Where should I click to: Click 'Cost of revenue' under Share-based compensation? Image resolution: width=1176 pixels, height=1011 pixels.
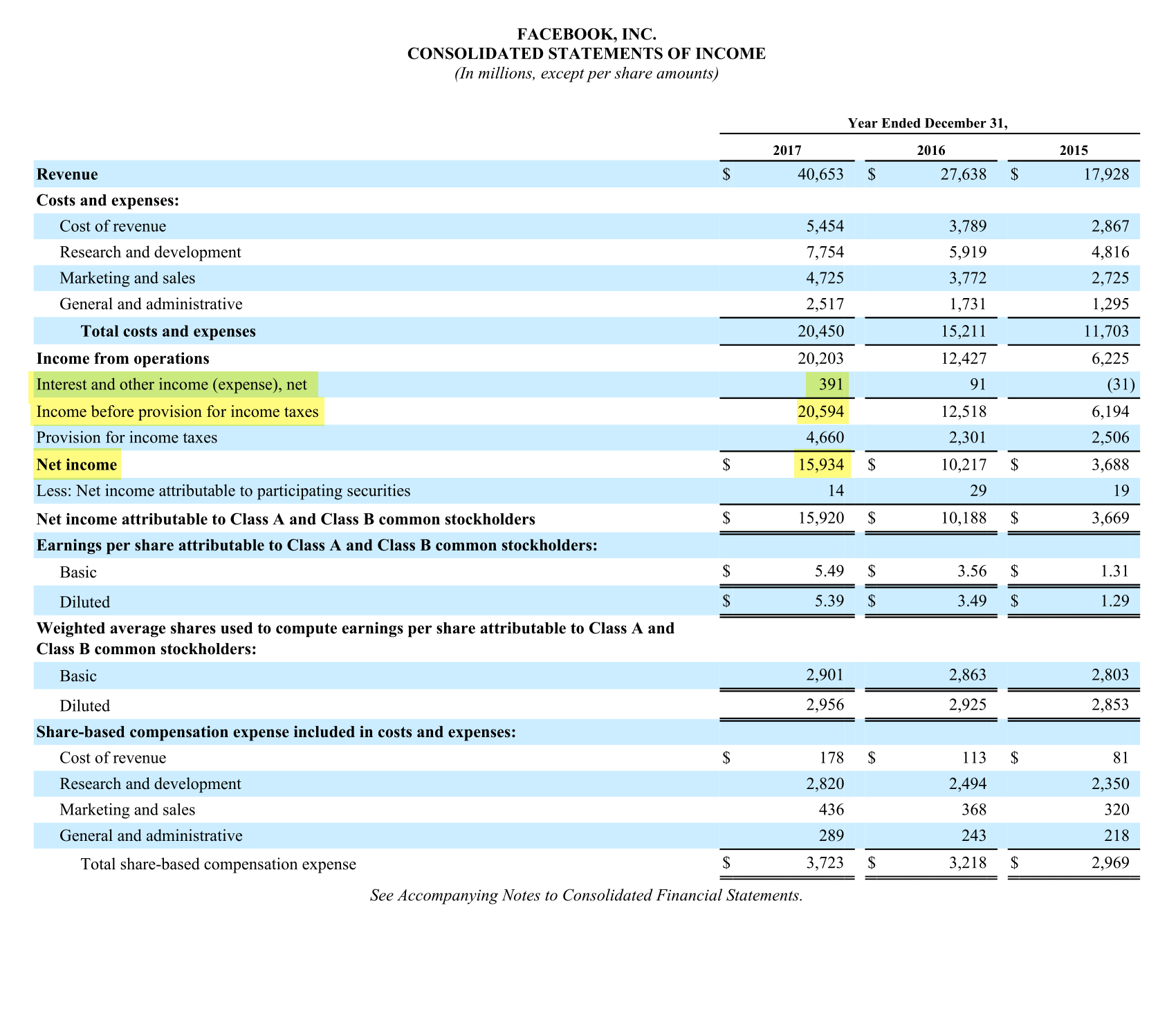tap(113, 758)
